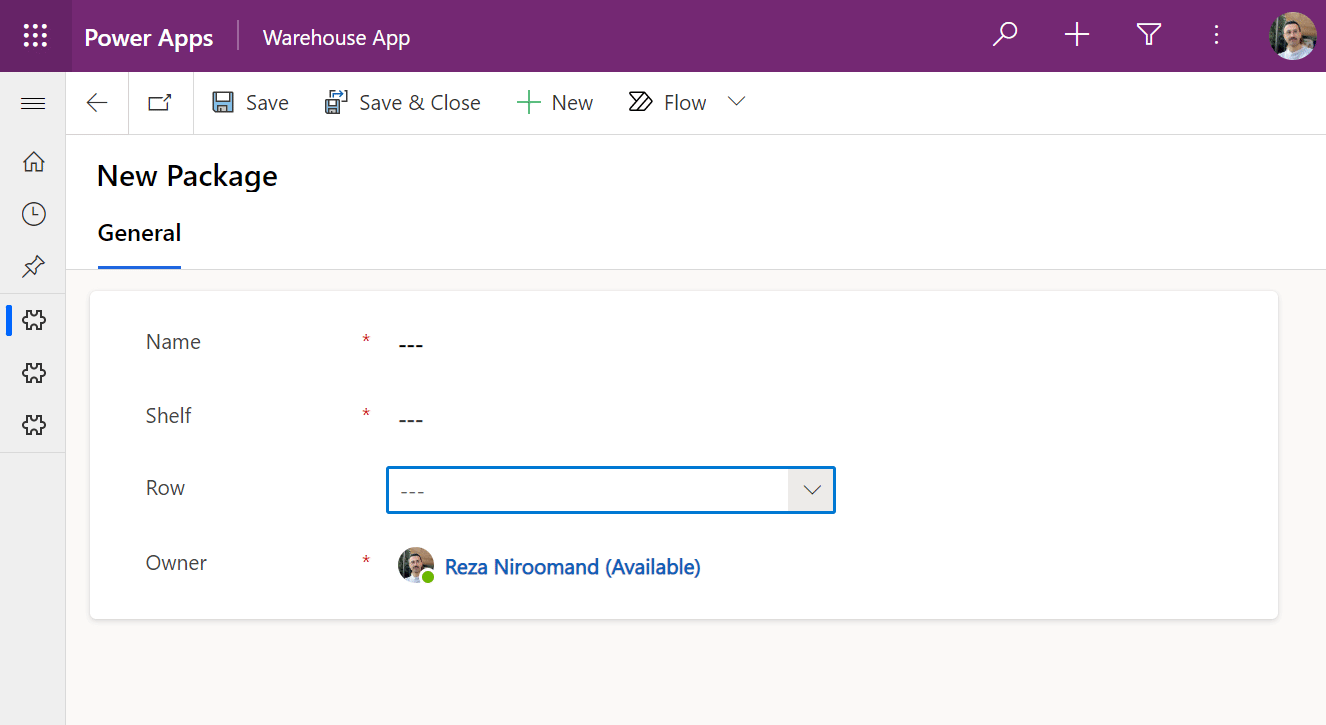Show Recent items clock icon
The image size is (1326, 725).
pos(34,213)
